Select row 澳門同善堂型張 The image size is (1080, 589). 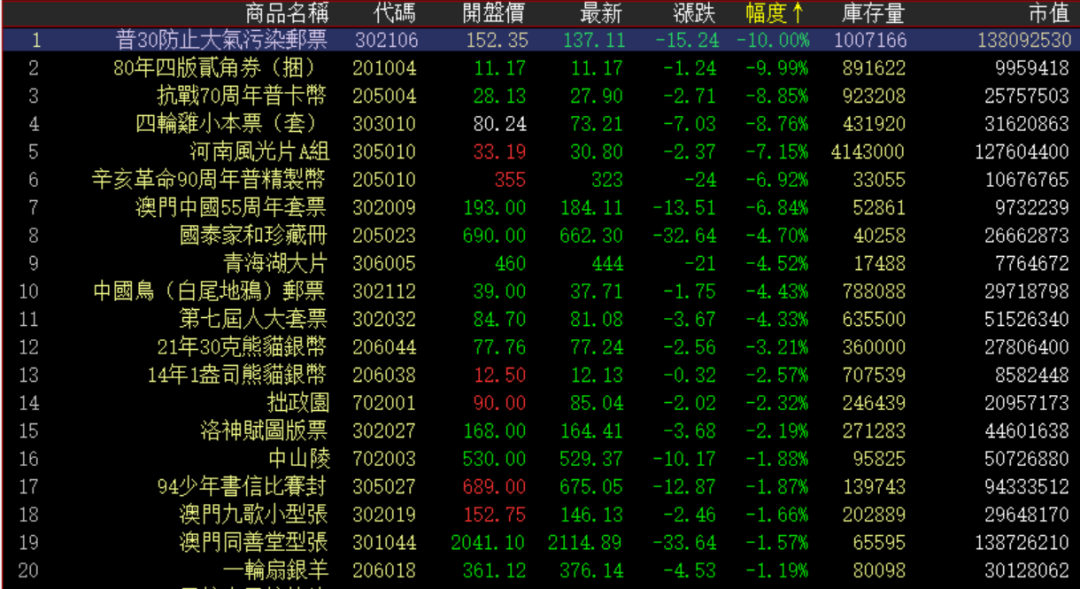(x=541, y=542)
